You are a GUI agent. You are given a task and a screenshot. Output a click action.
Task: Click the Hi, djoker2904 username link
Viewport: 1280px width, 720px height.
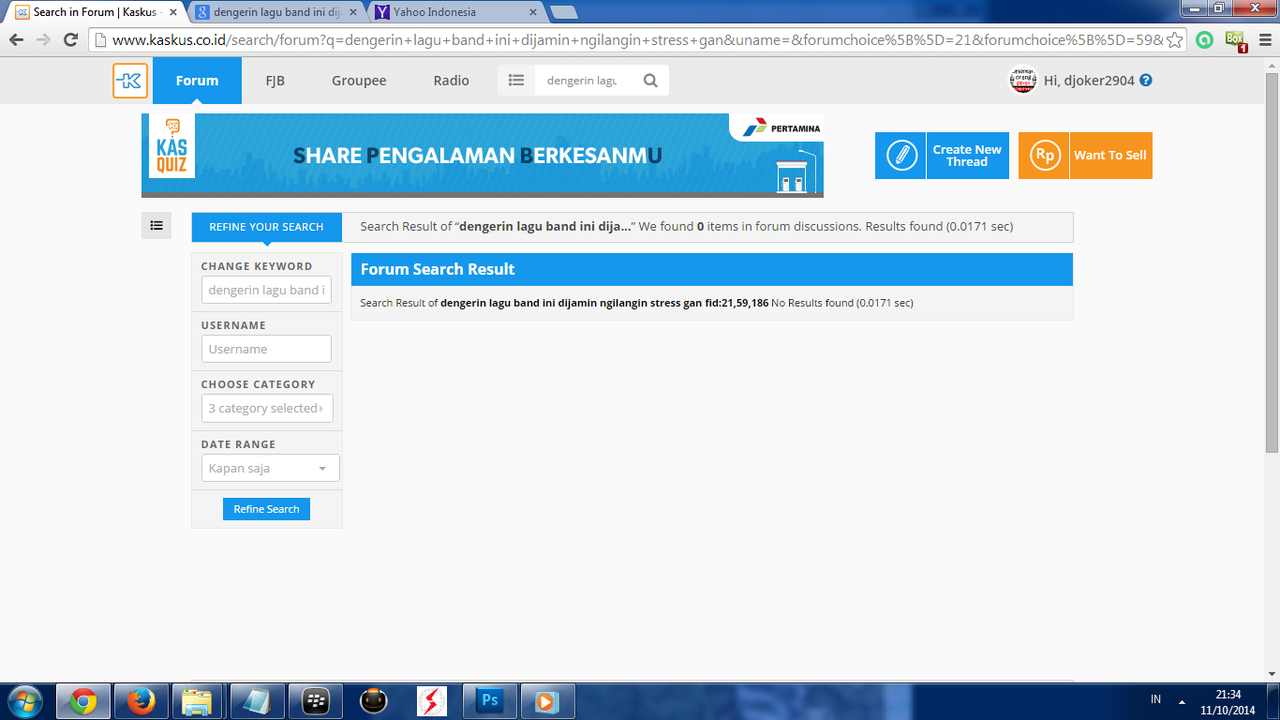click(x=1089, y=81)
